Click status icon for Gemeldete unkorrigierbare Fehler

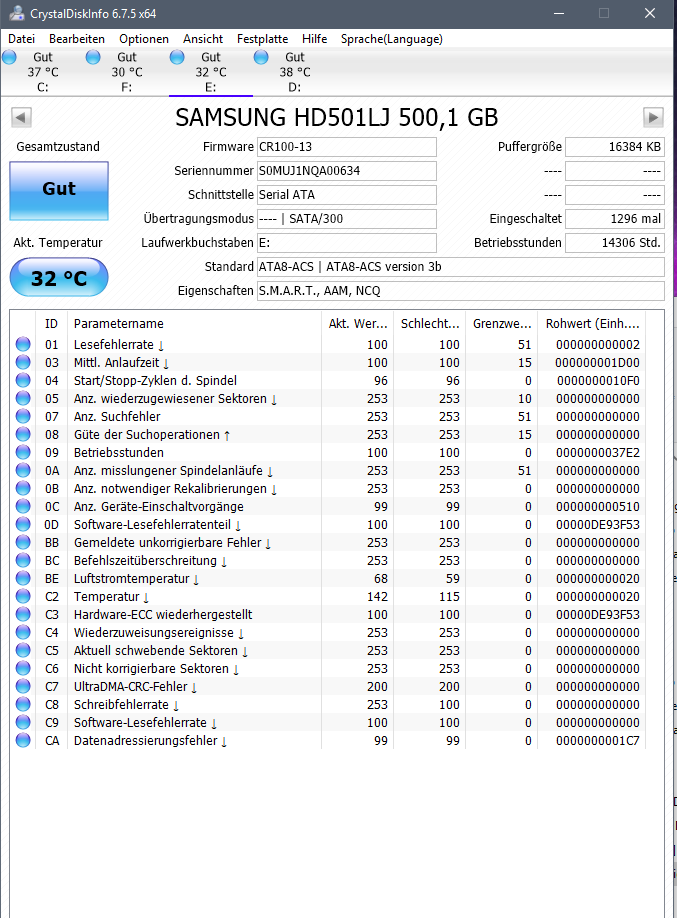23,542
